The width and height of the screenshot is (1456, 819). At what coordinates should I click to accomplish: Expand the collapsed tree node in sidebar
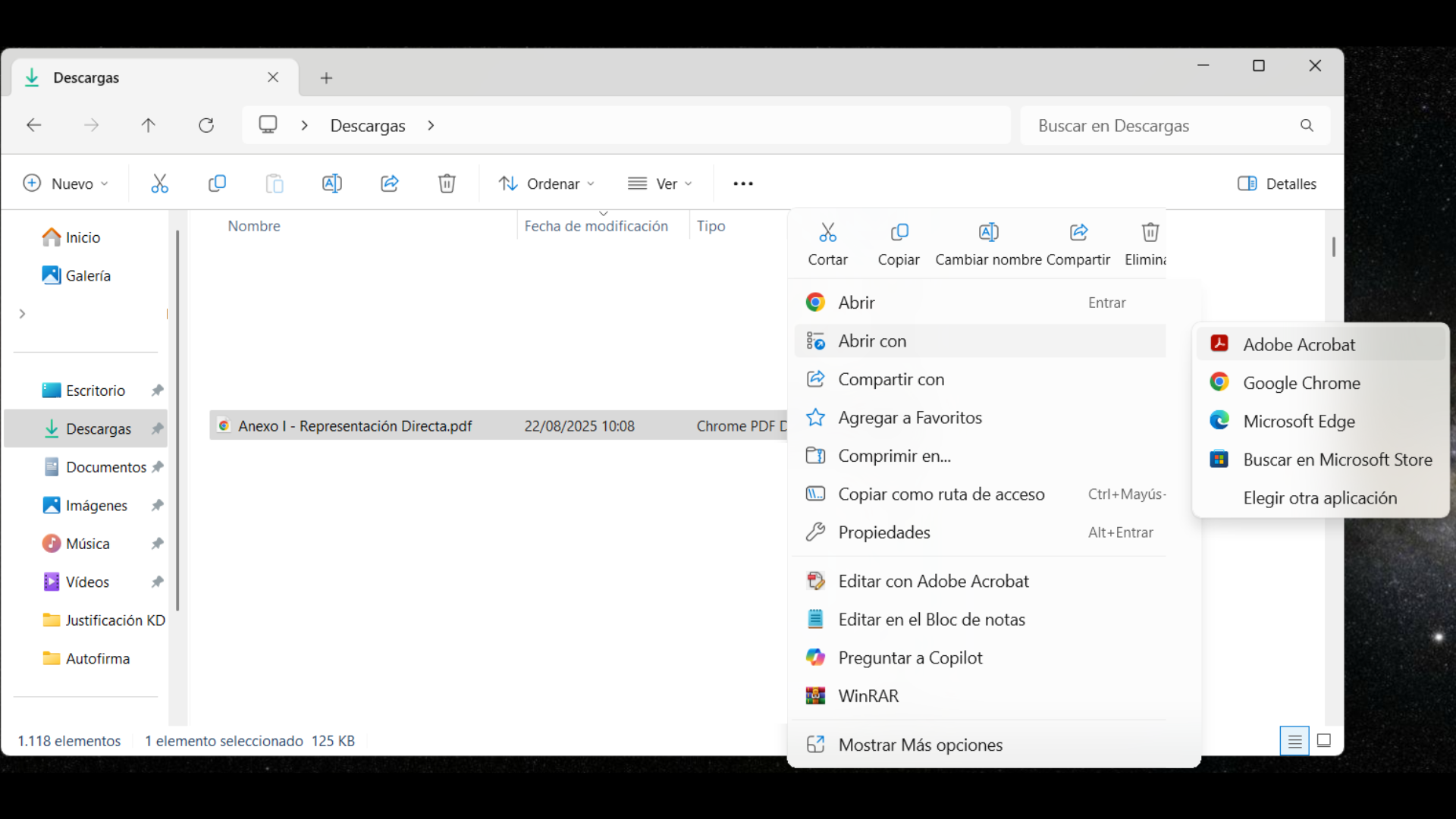tap(23, 313)
